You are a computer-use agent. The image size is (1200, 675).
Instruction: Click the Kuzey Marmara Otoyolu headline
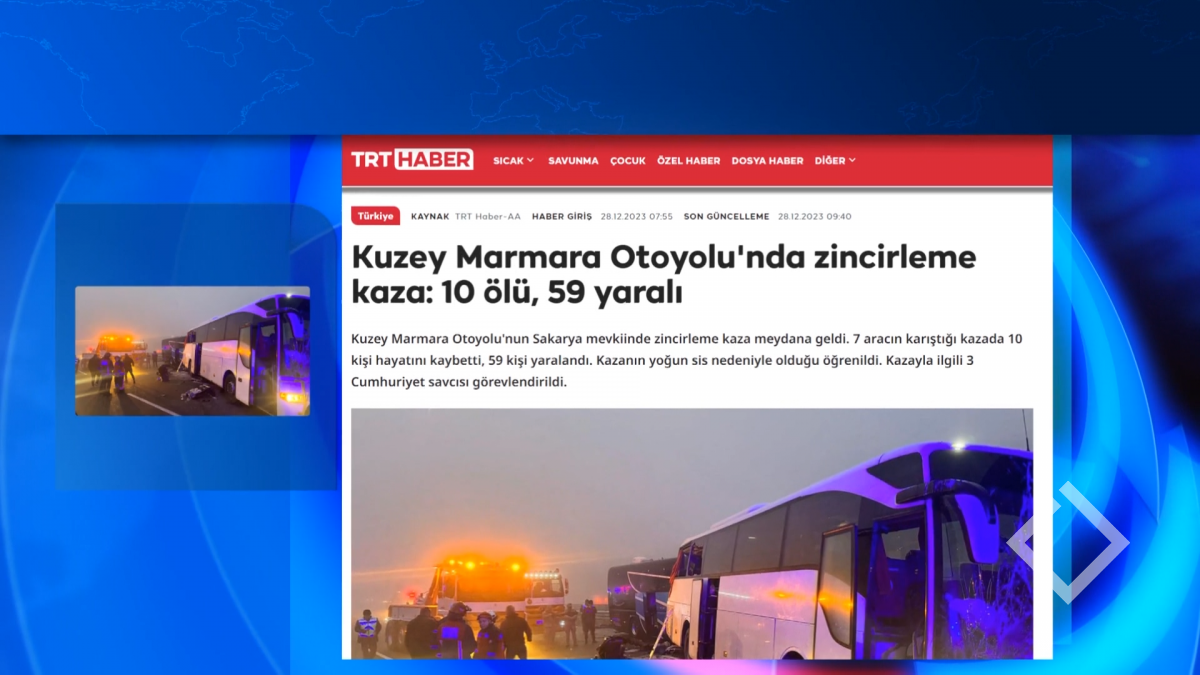tap(662, 275)
